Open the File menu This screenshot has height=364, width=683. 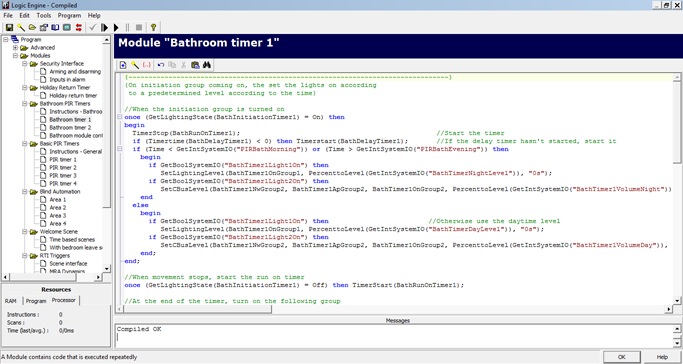coord(8,15)
